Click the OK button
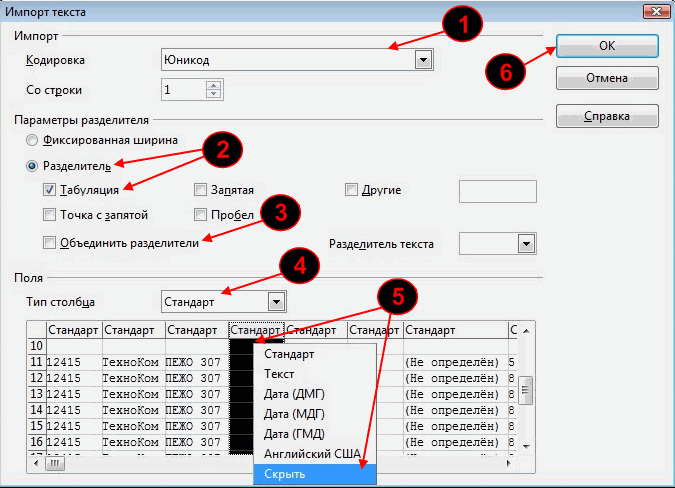The width and height of the screenshot is (675, 488). click(x=606, y=46)
